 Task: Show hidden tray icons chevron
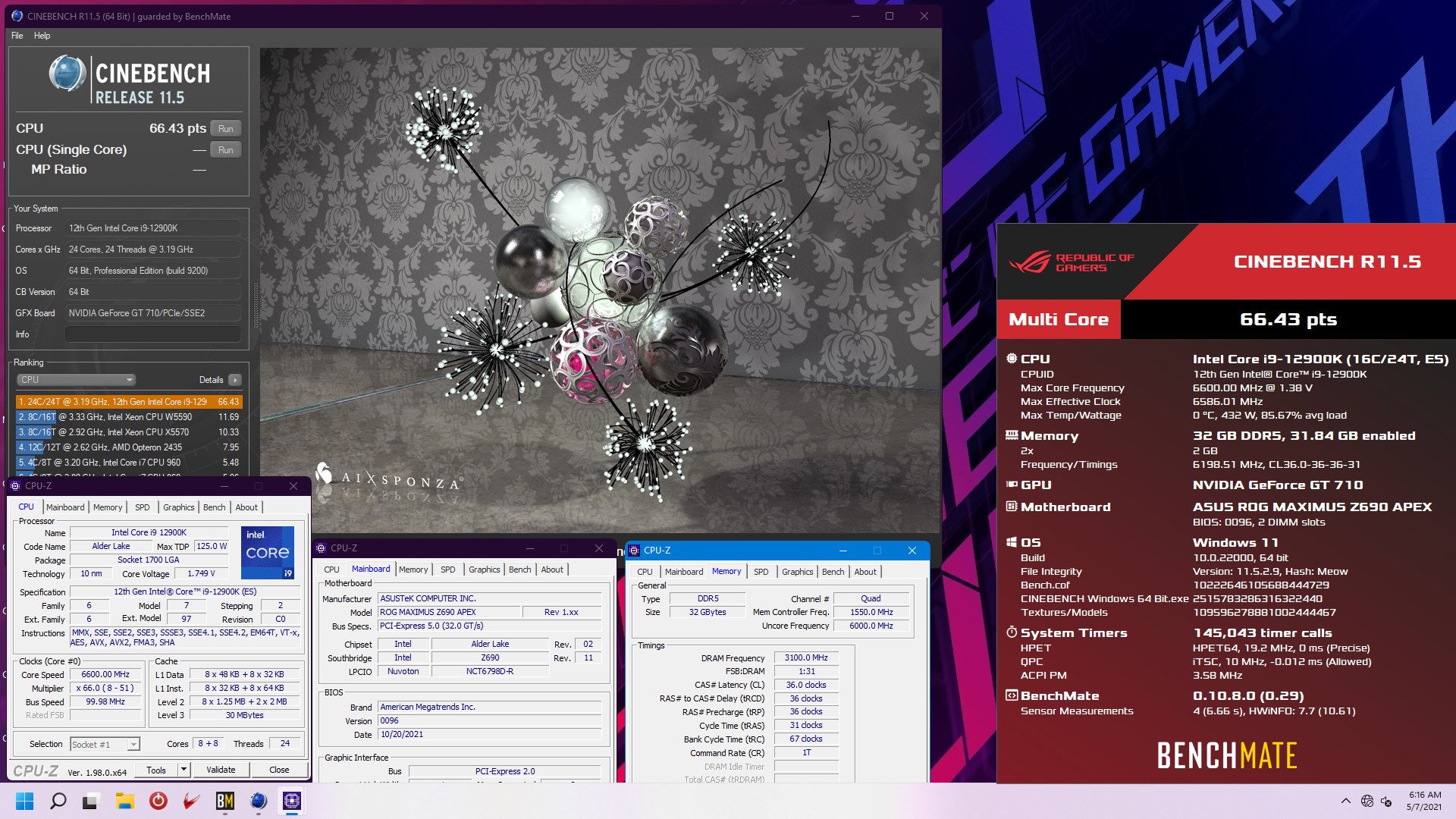[x=1345, y=801]
